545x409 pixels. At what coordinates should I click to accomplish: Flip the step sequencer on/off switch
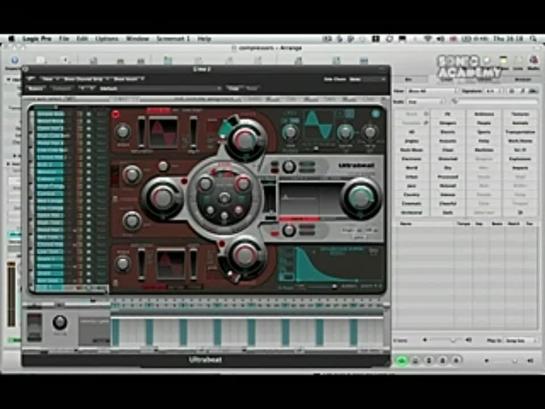34,327
